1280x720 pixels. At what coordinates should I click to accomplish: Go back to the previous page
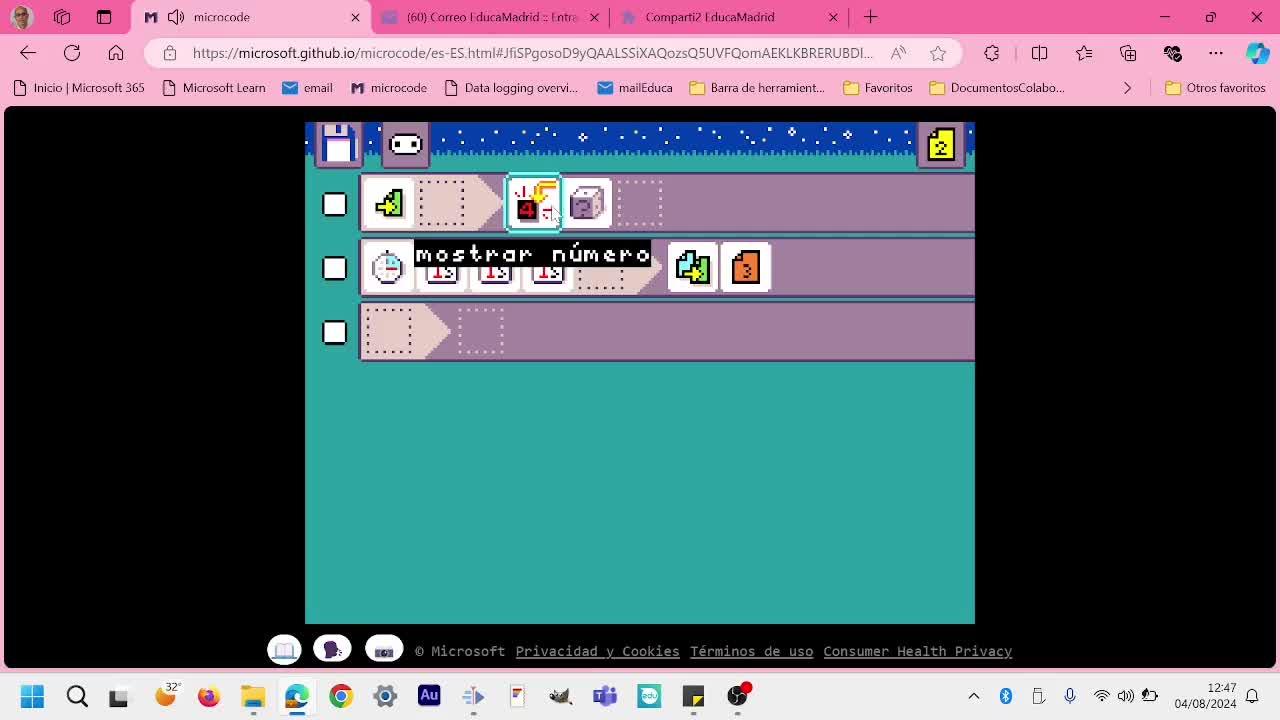(x=28, y=53)
